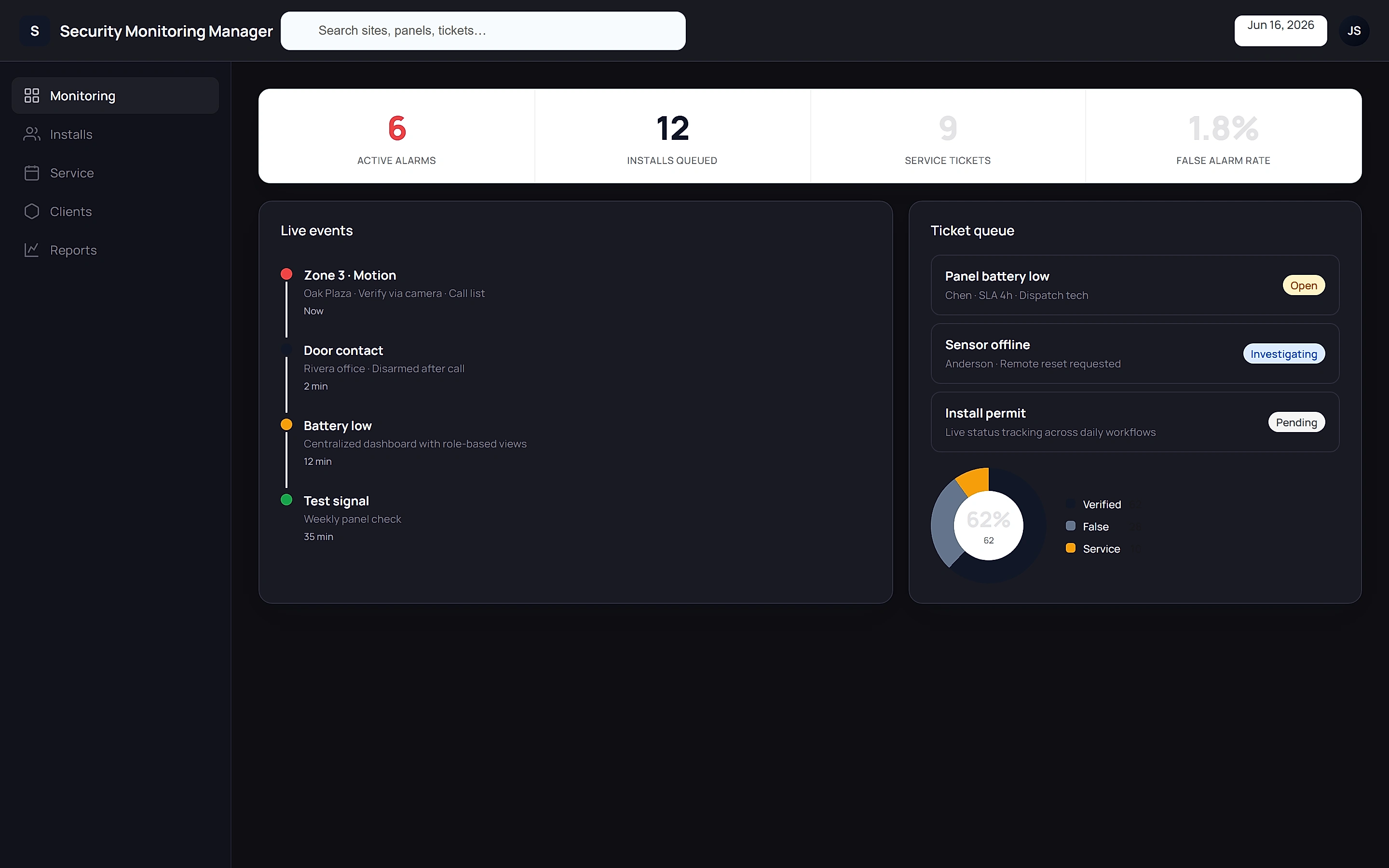Click the Open status badge
Image resolution: width=1389 pixels, height=868 pixels.
pos(1304,285)
